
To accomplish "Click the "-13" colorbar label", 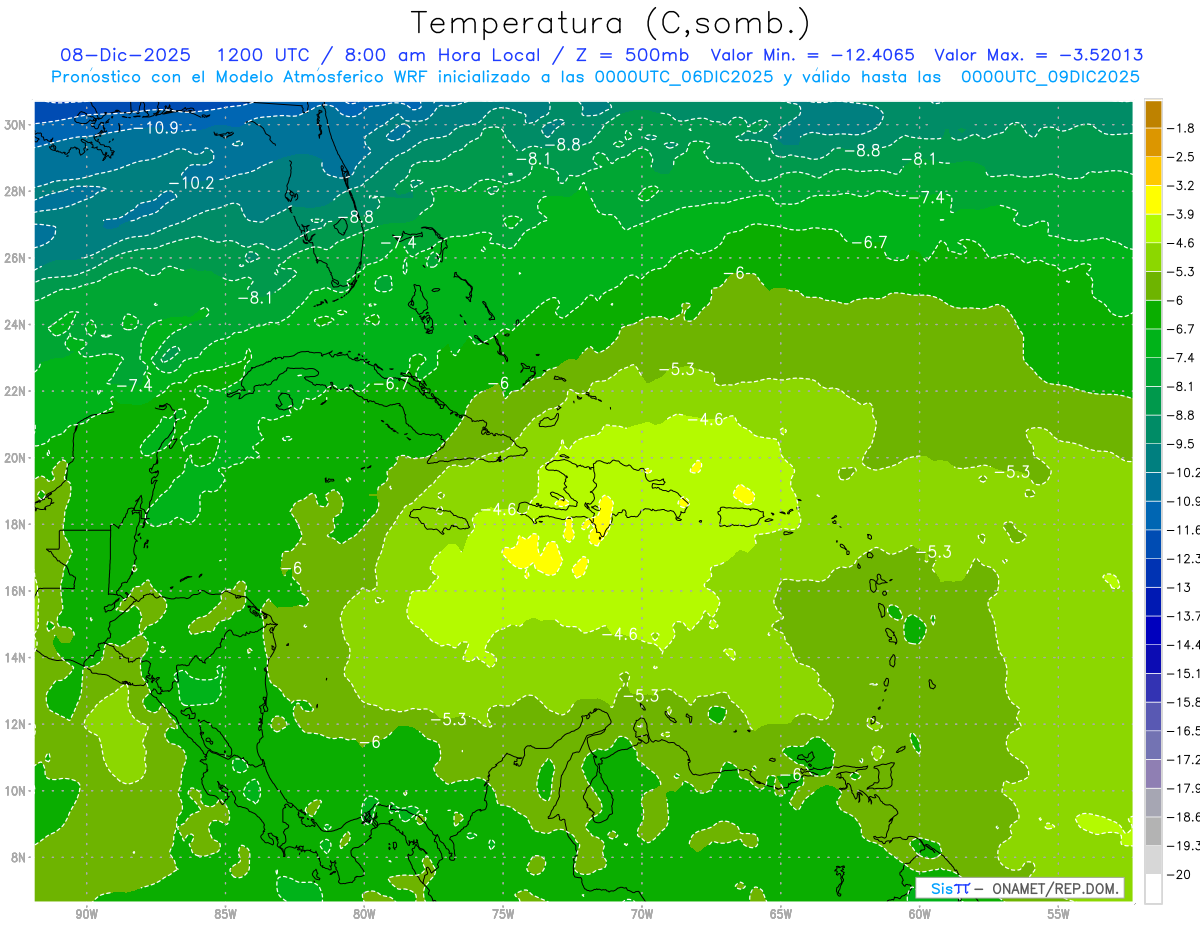I will coord(1179,587).
